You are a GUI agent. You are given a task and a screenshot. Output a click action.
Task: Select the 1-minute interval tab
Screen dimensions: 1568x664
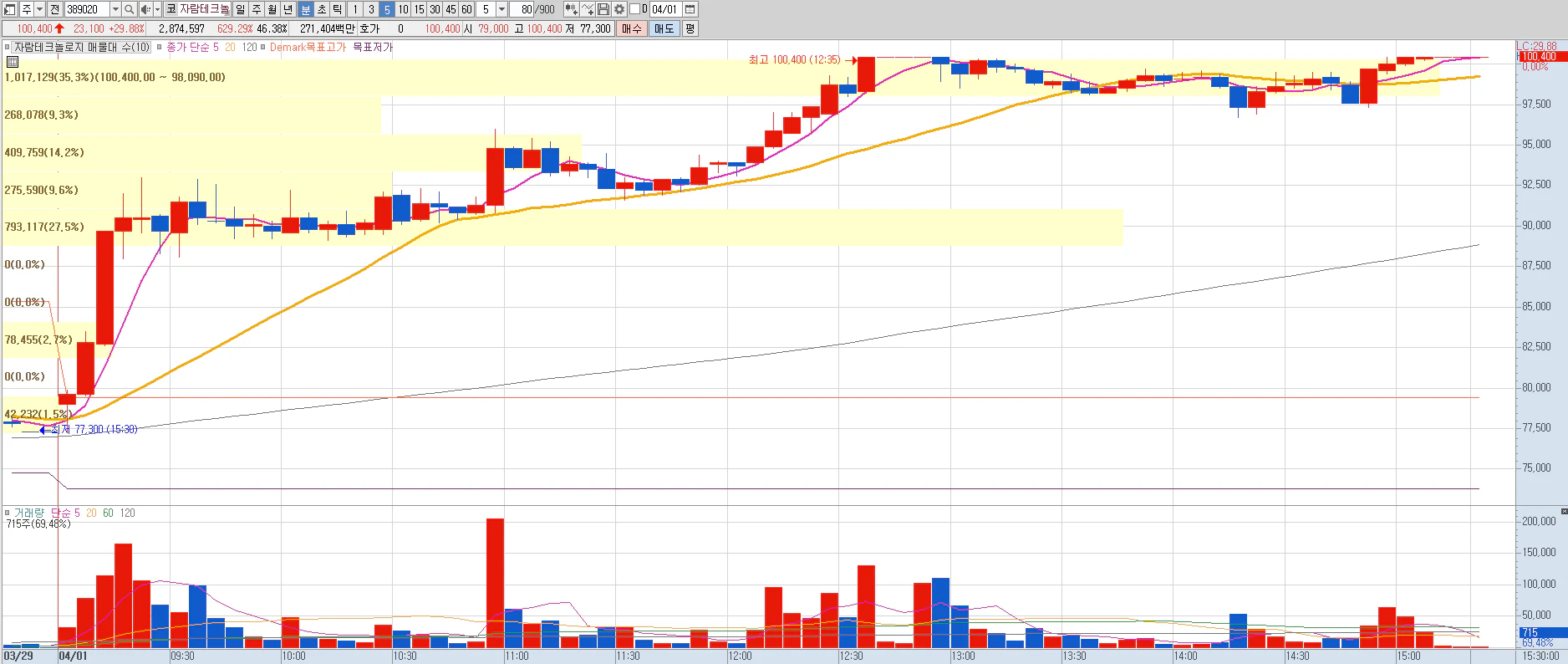(354, 9)
